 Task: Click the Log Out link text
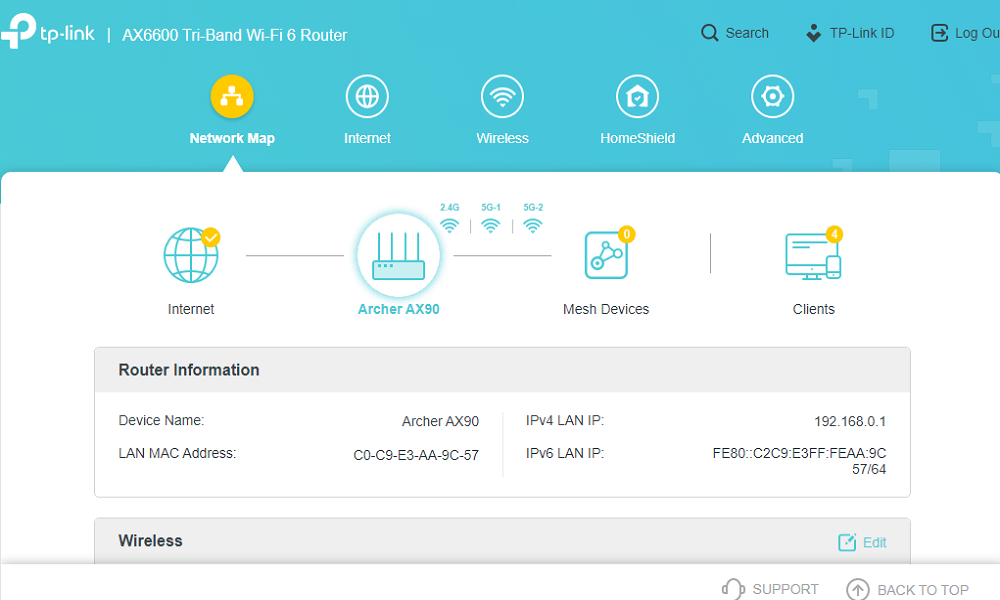[977, 33]
